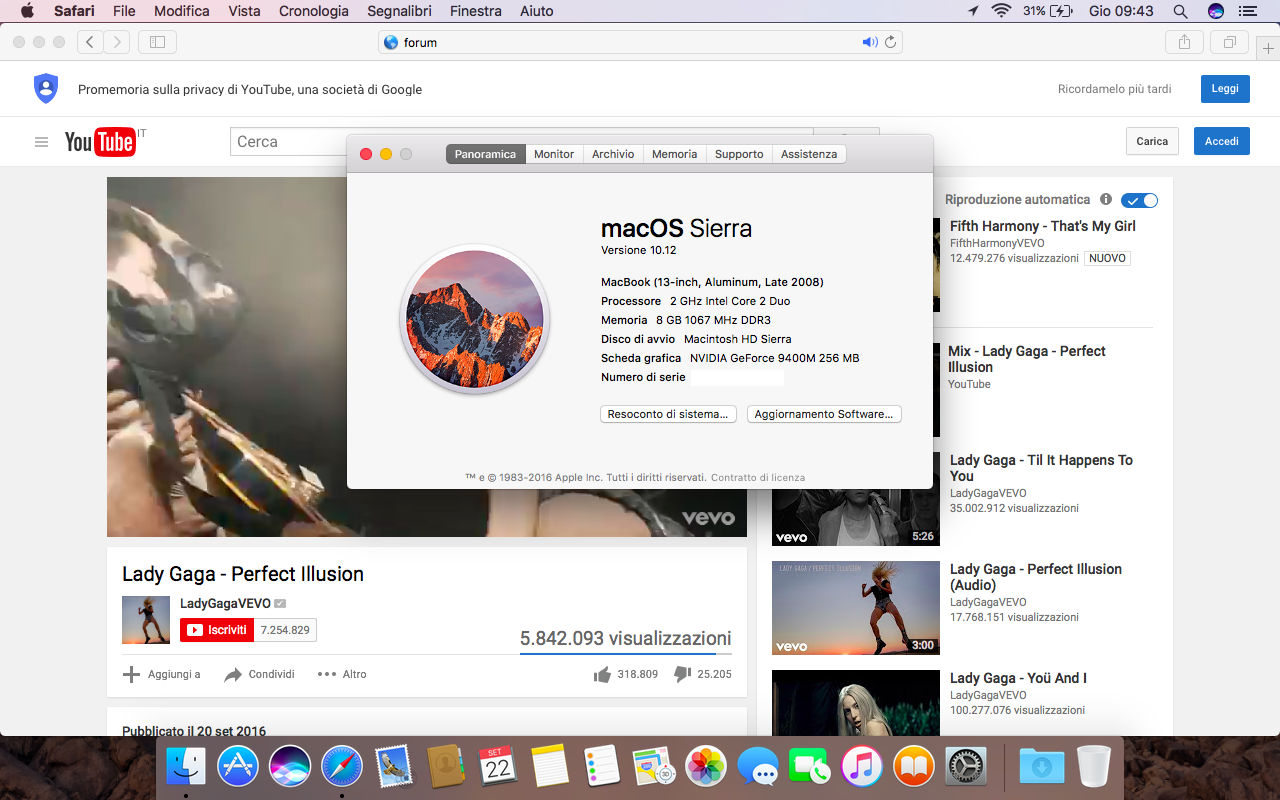The image size is (1280, 800).
Task: Open LadyGagaVEVO channel avatar thumbnail
Action: click(146, 620)
